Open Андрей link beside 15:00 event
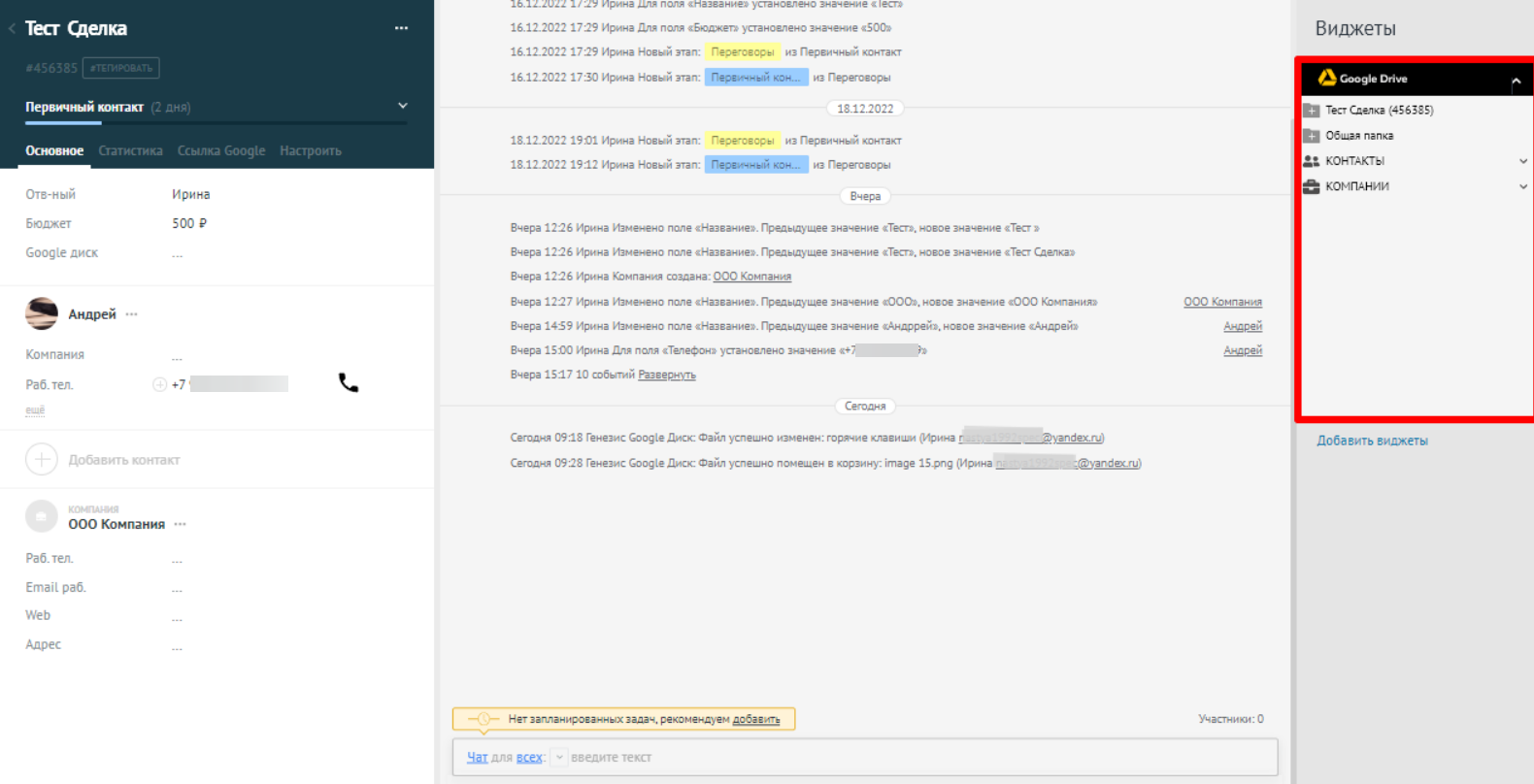Image resolution: width=1534 pixels, height=784 pixels. [1243, 350]
